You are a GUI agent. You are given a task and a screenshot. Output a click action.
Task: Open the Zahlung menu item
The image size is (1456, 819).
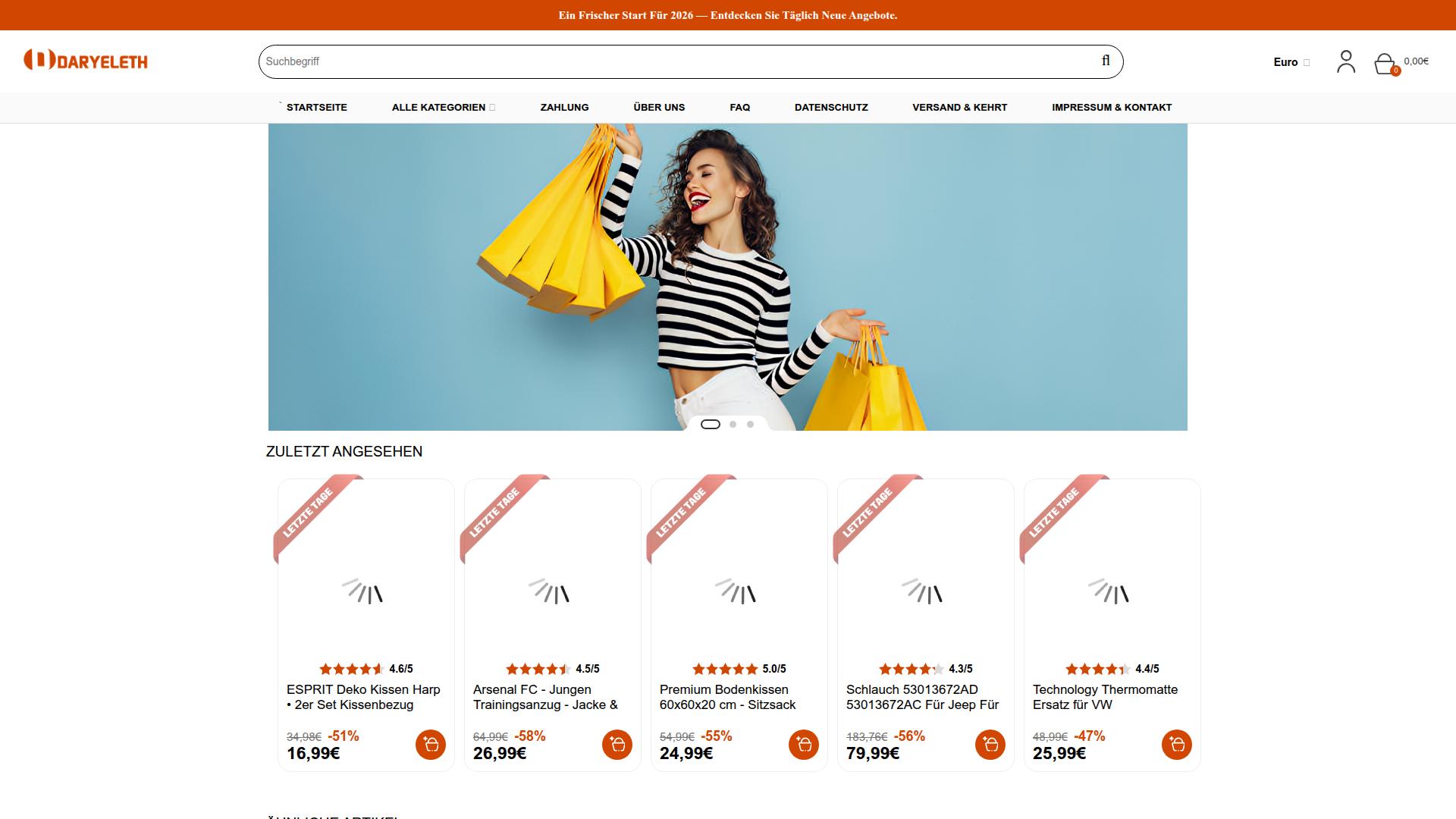click(x=564, y=107)
